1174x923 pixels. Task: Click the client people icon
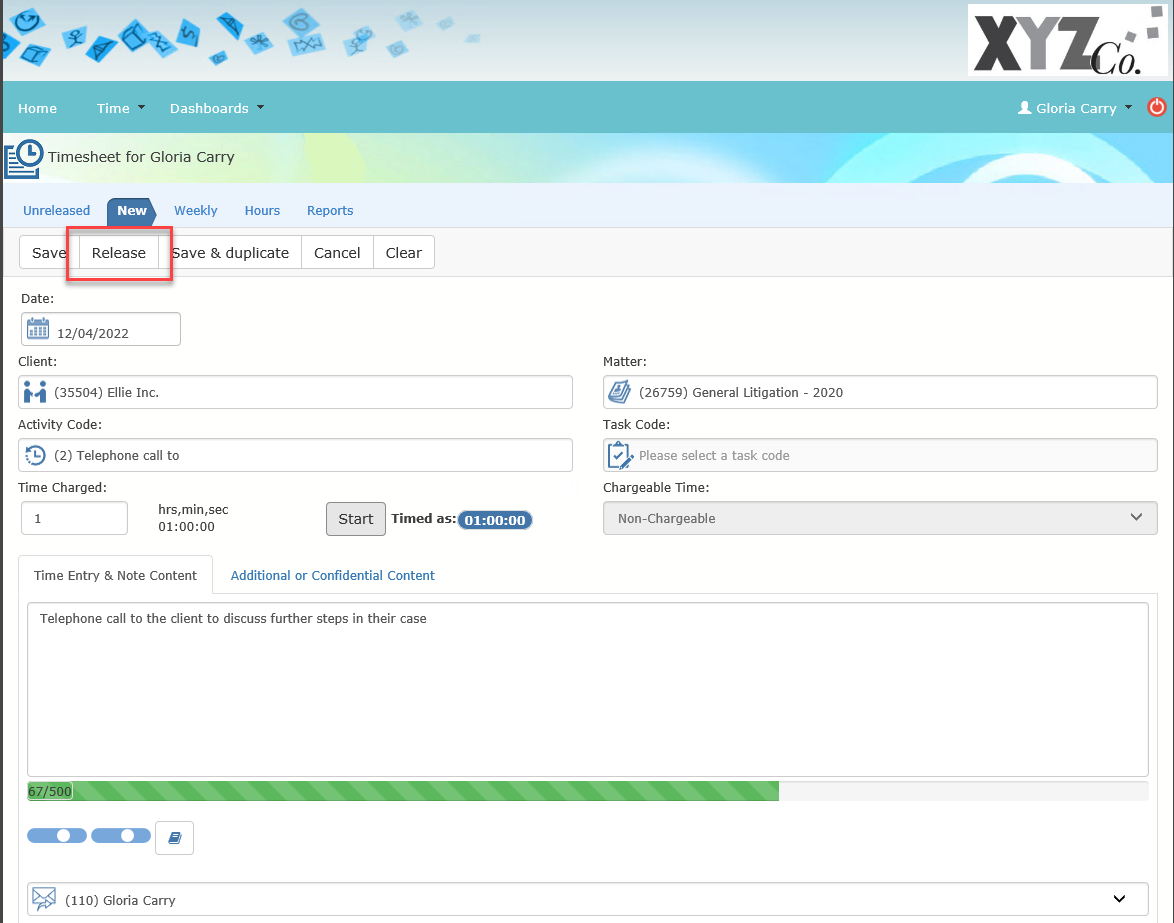pos(34,392)
